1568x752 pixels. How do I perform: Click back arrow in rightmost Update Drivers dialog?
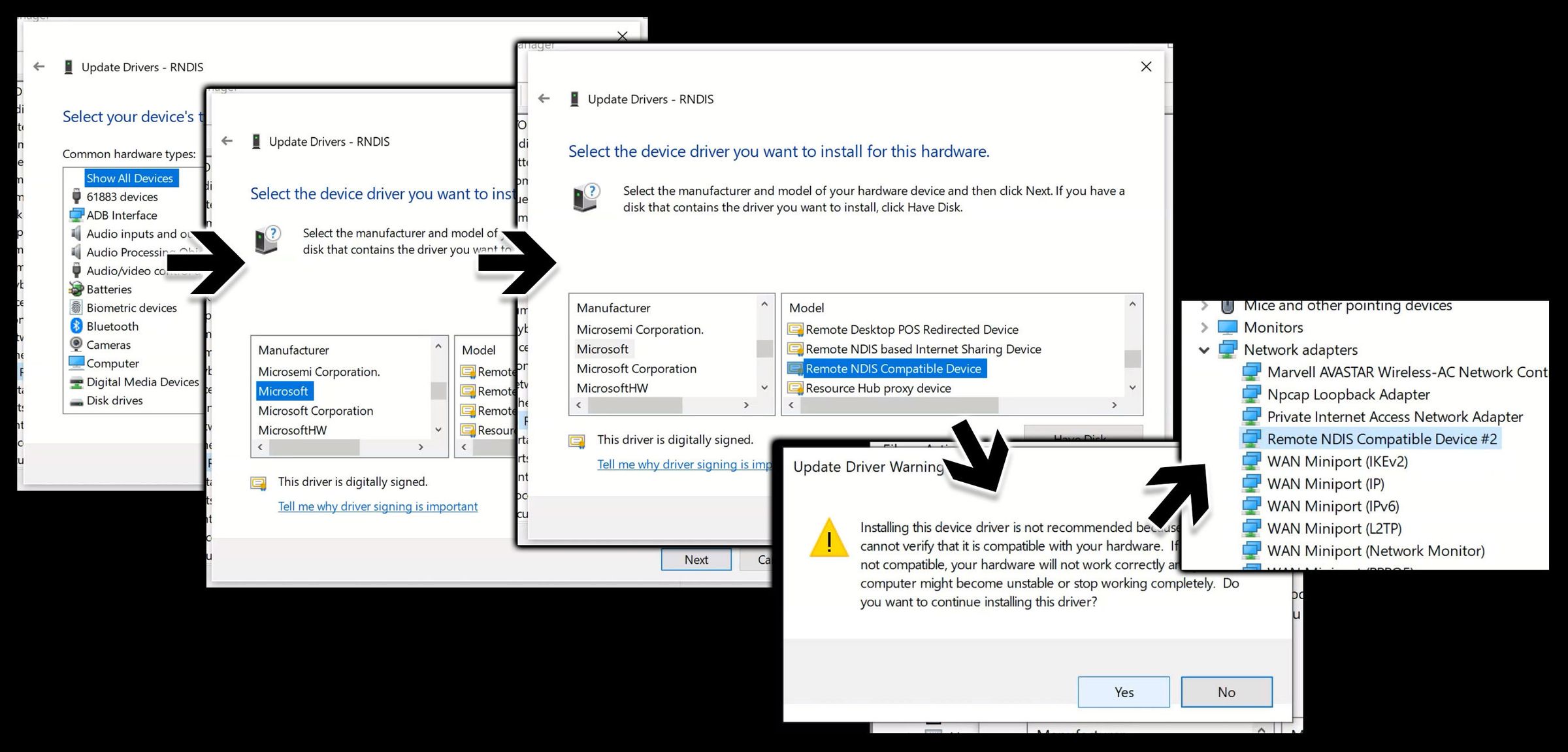pos(544,99)
